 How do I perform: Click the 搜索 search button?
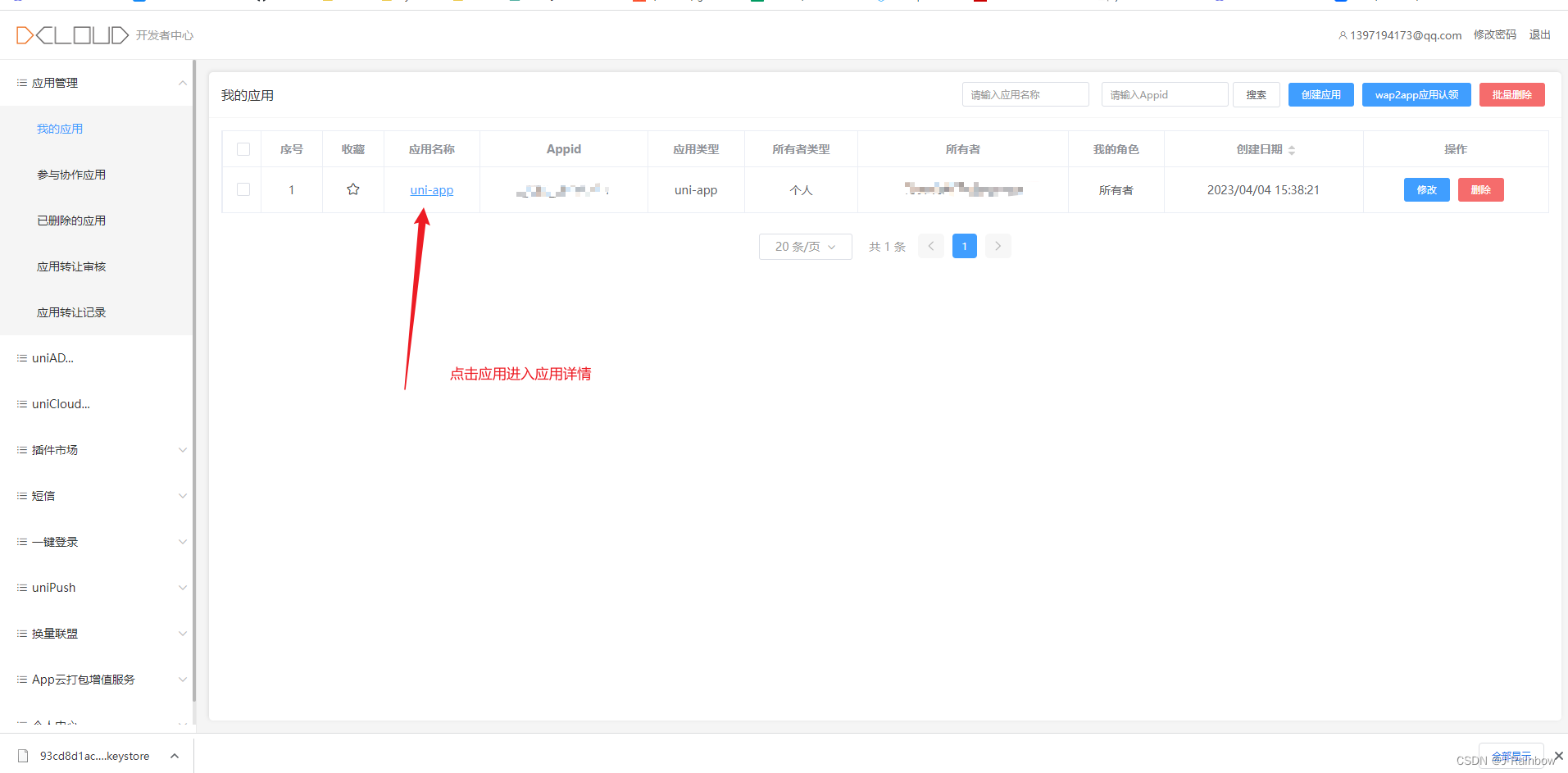1257,94
